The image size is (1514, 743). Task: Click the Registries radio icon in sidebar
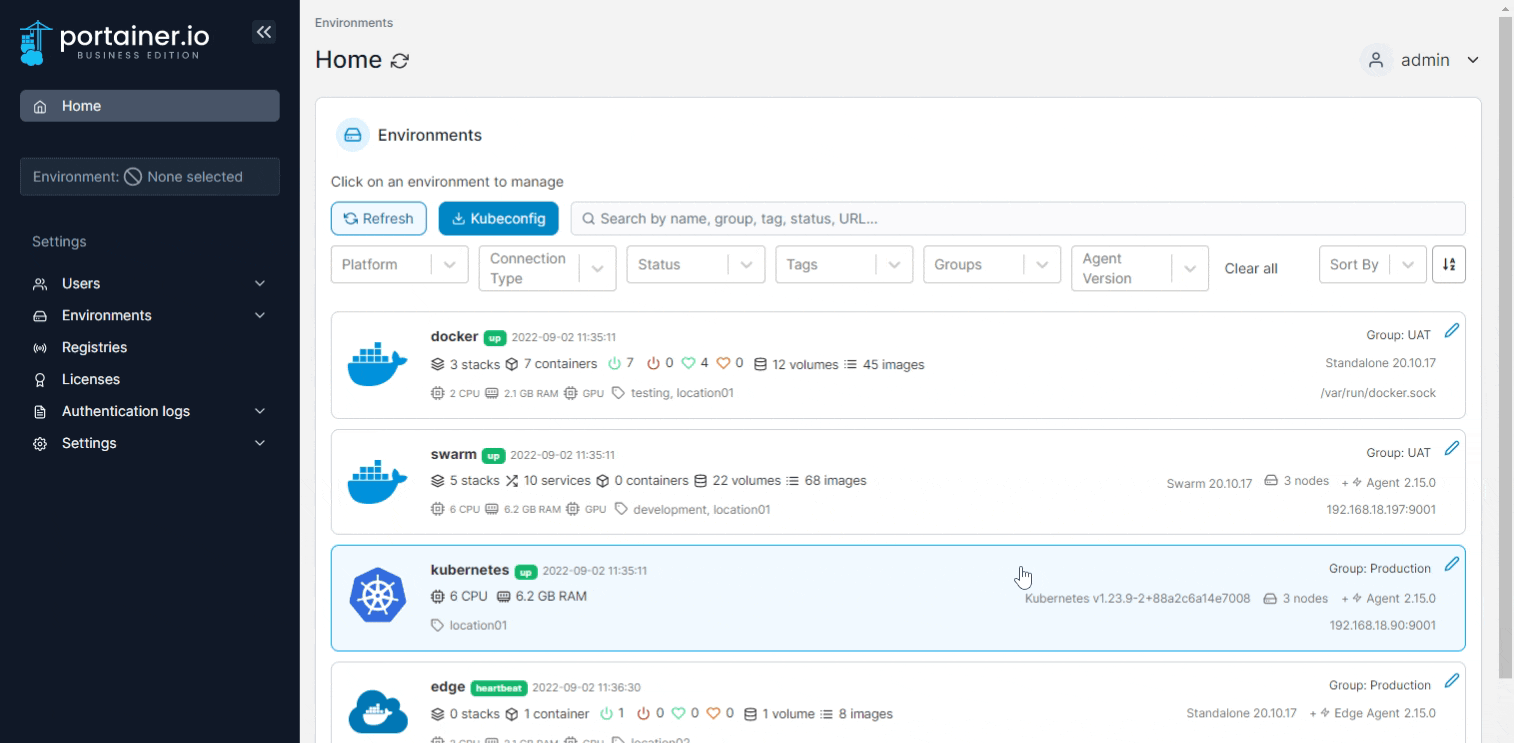tap(40, 348)
